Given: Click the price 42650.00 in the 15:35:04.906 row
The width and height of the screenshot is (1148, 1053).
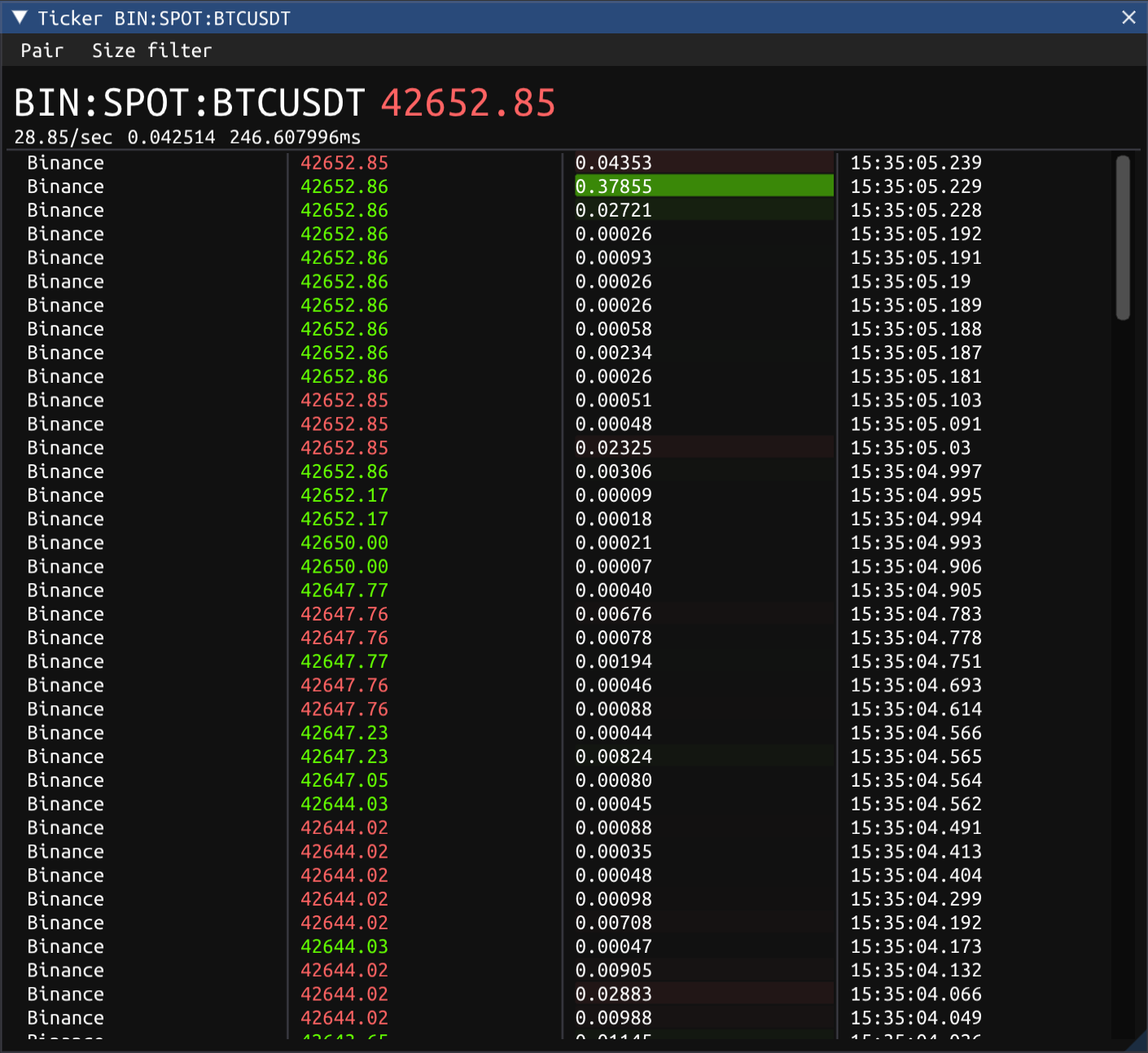Looking at the screenshot, I should (x=344, y=567).
